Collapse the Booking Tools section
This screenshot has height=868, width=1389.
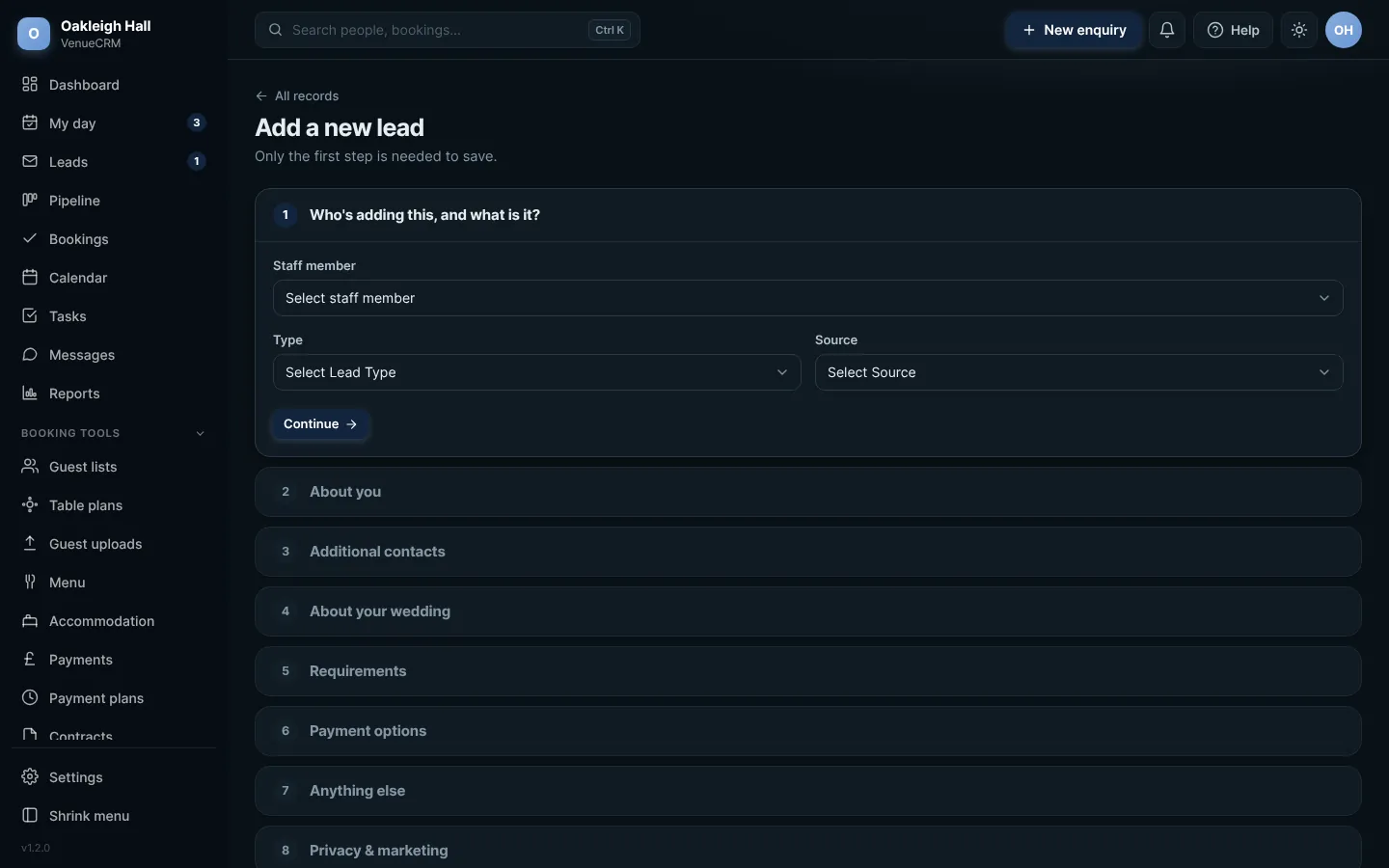tap(114, 433)
